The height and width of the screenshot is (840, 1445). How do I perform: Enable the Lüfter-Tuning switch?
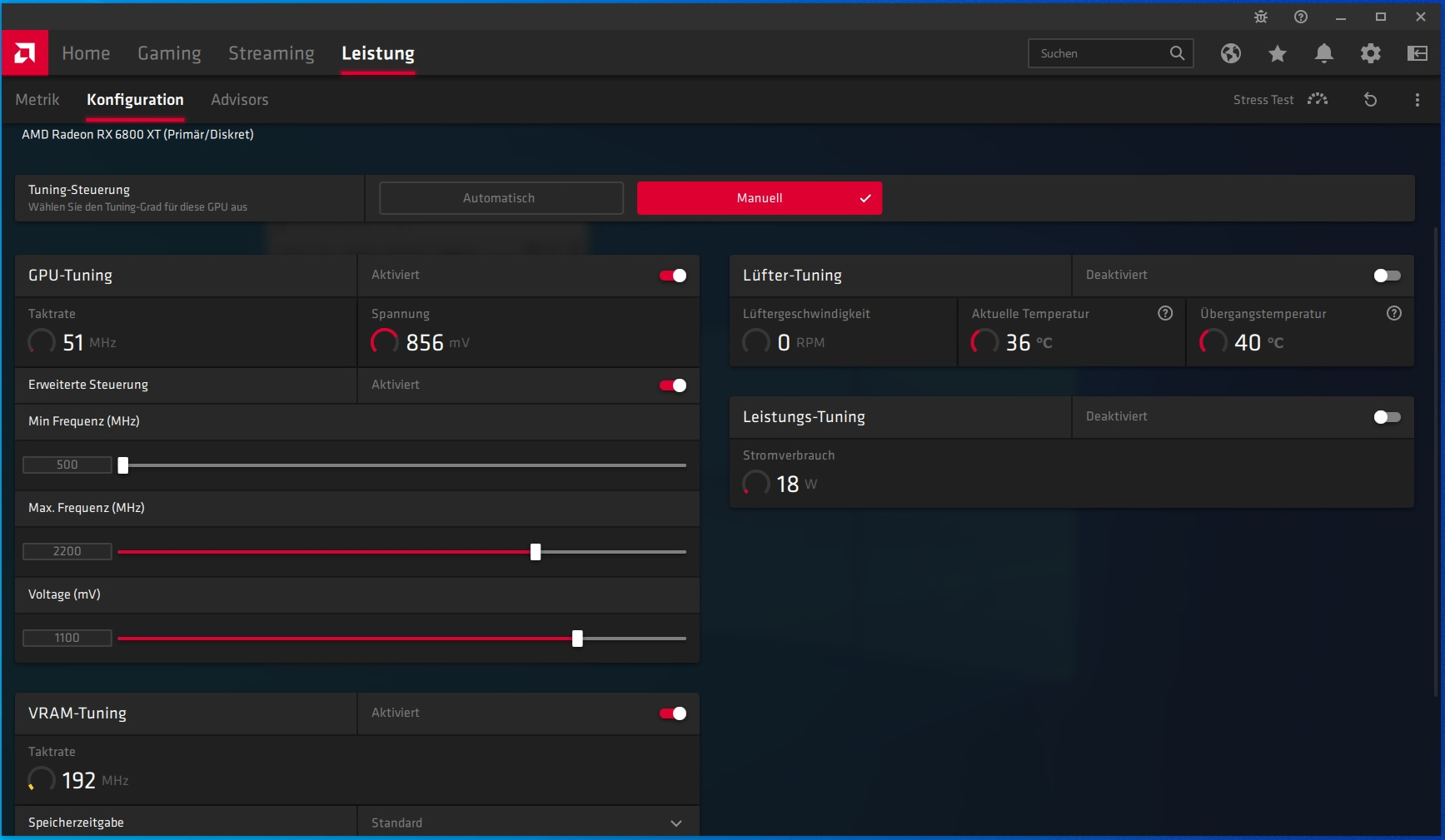(x=1388, y=276)
